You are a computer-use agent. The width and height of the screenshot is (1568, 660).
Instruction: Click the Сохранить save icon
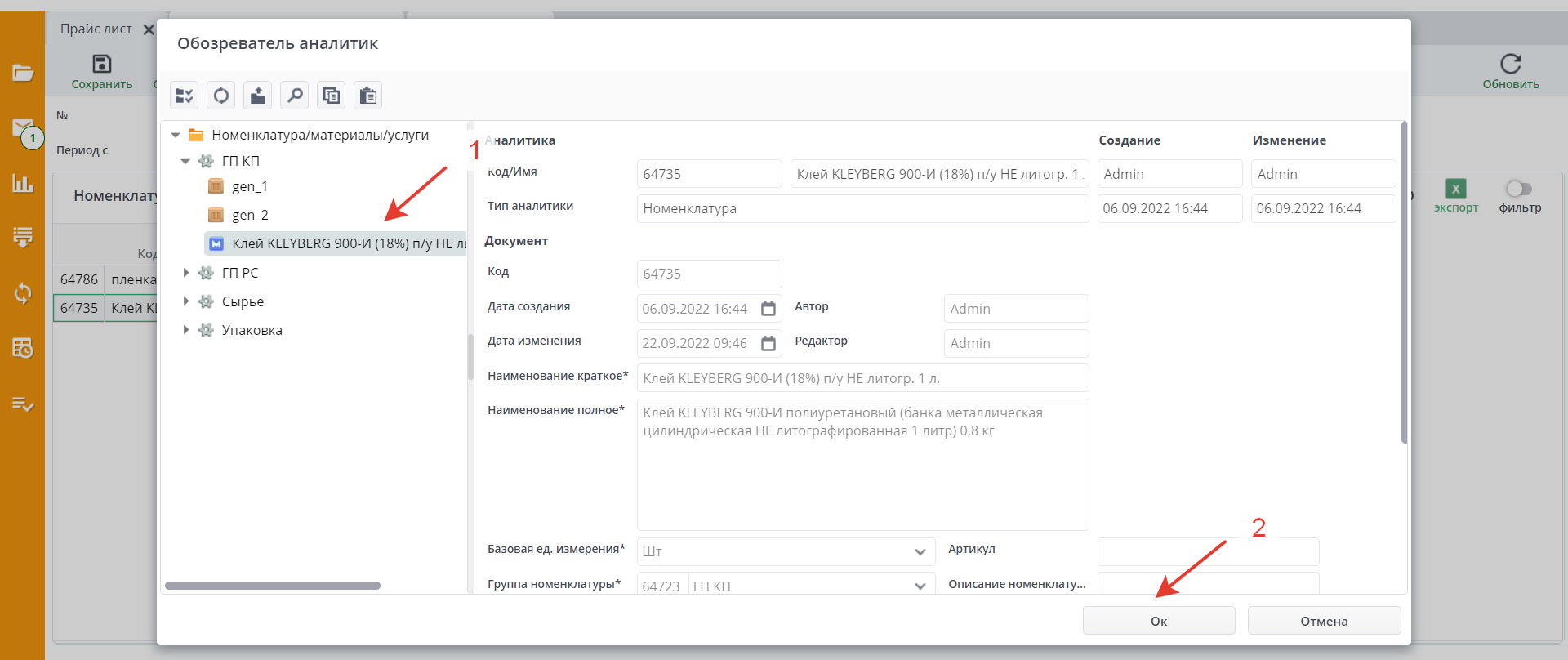pyautogui.click(x=102, y=64)
